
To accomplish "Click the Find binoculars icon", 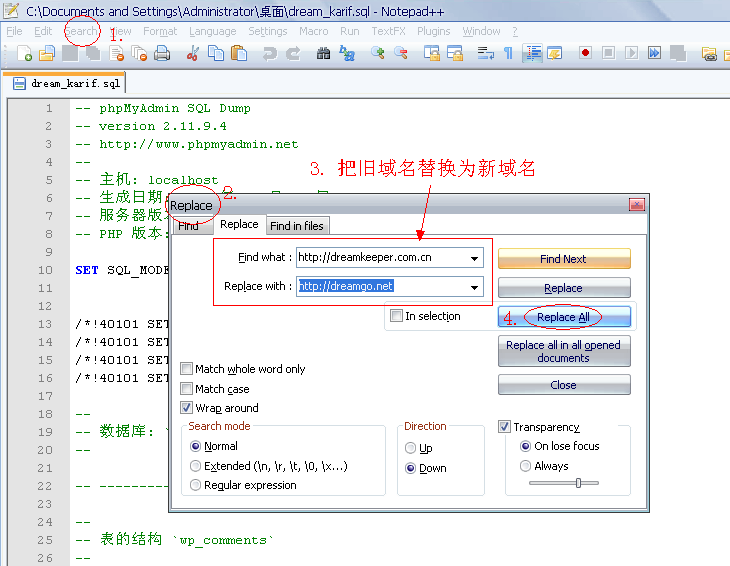I will coord(324,54).
